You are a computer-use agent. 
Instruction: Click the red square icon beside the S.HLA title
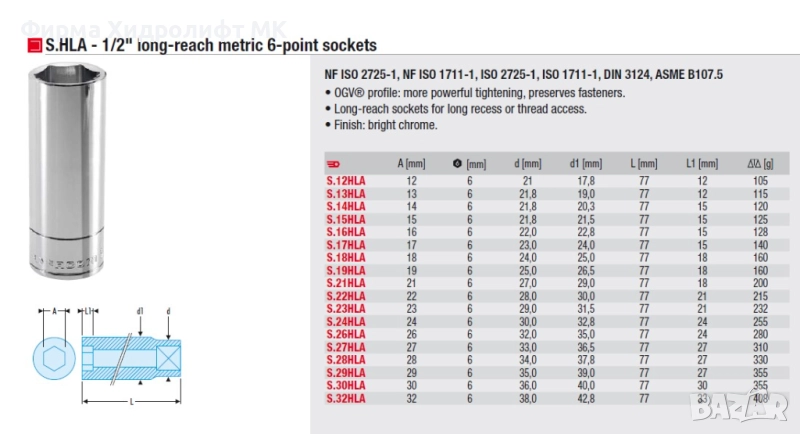point(34,46)
